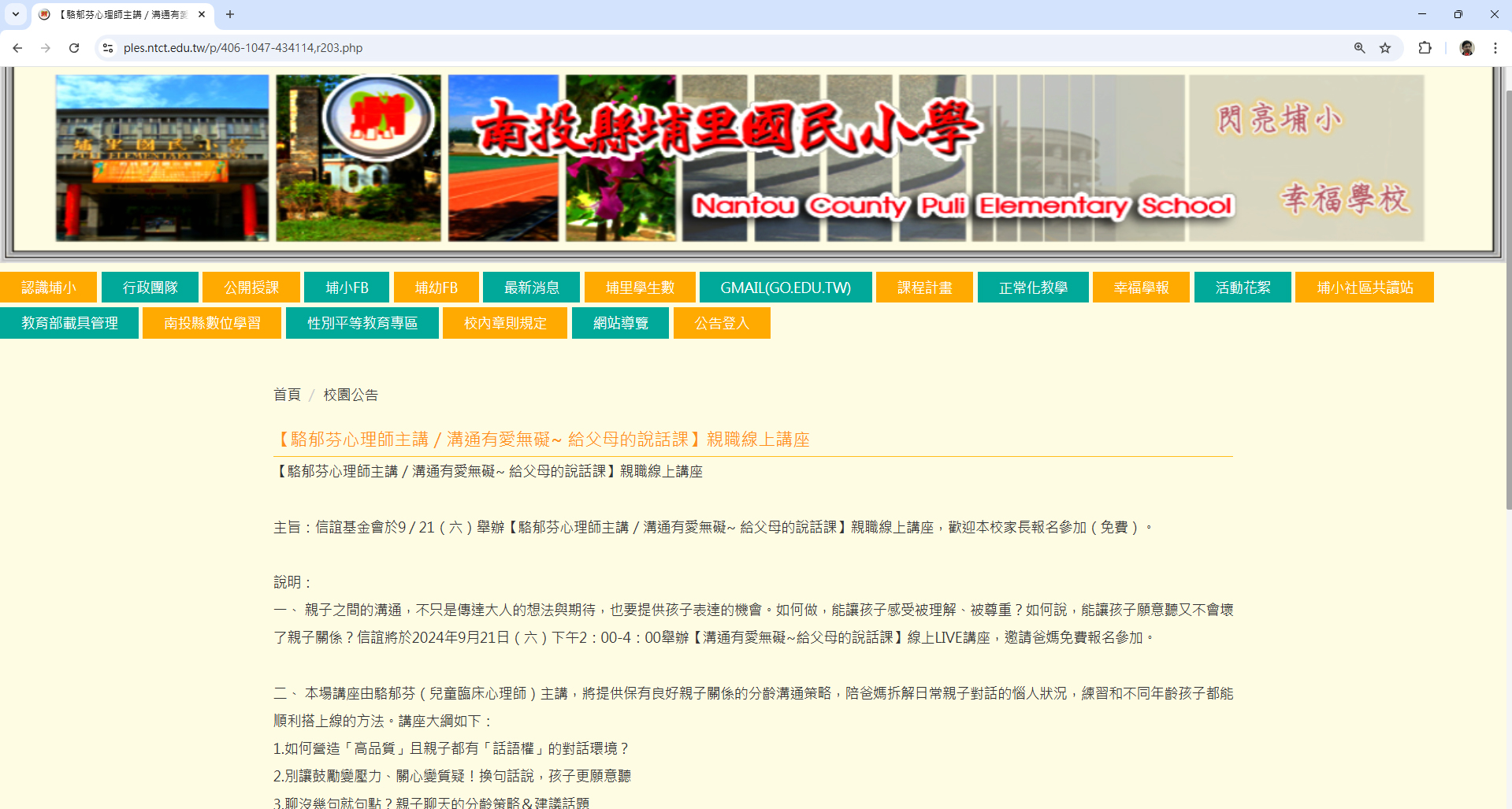1512x809 pixels.
Task: Open the 行政團隊 menu
Action: (150, 288)
